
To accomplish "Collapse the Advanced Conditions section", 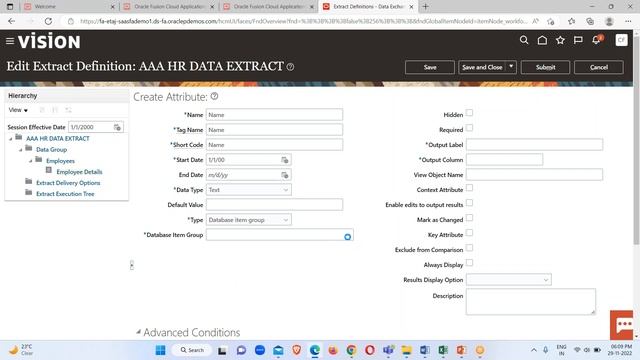I will pos(138,332).
